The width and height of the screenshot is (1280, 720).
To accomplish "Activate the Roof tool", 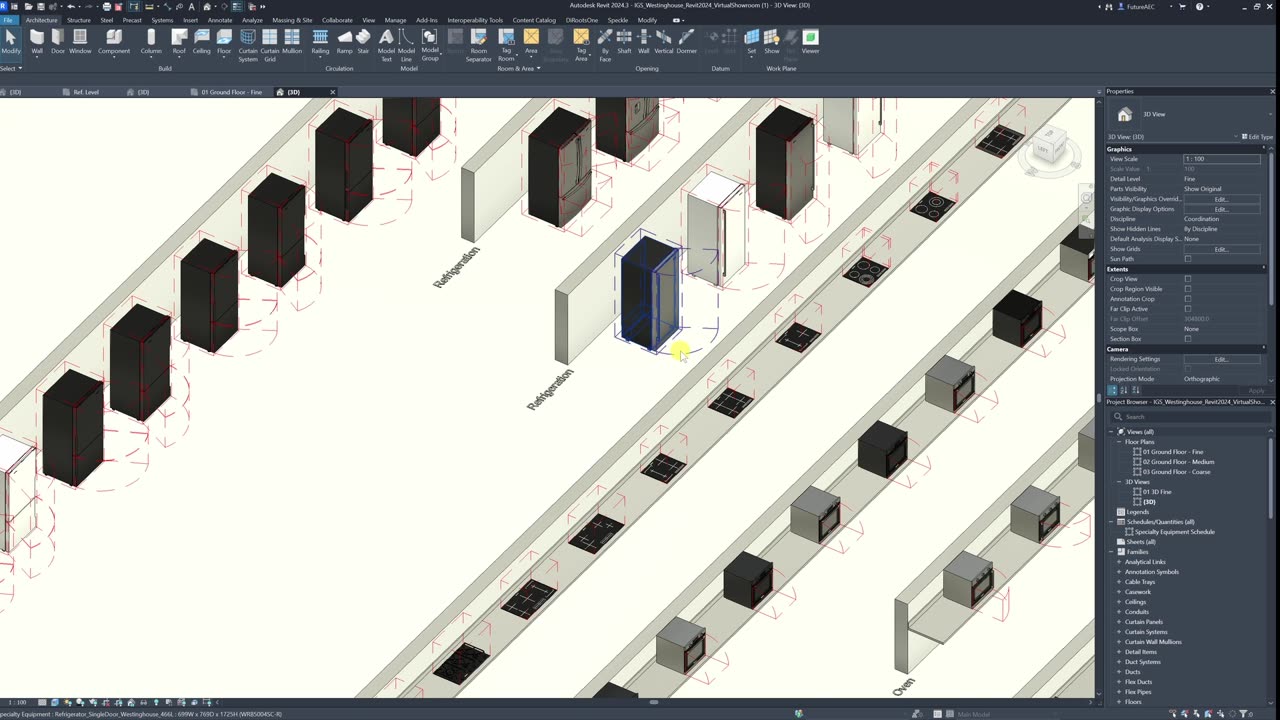I will 179,41.
